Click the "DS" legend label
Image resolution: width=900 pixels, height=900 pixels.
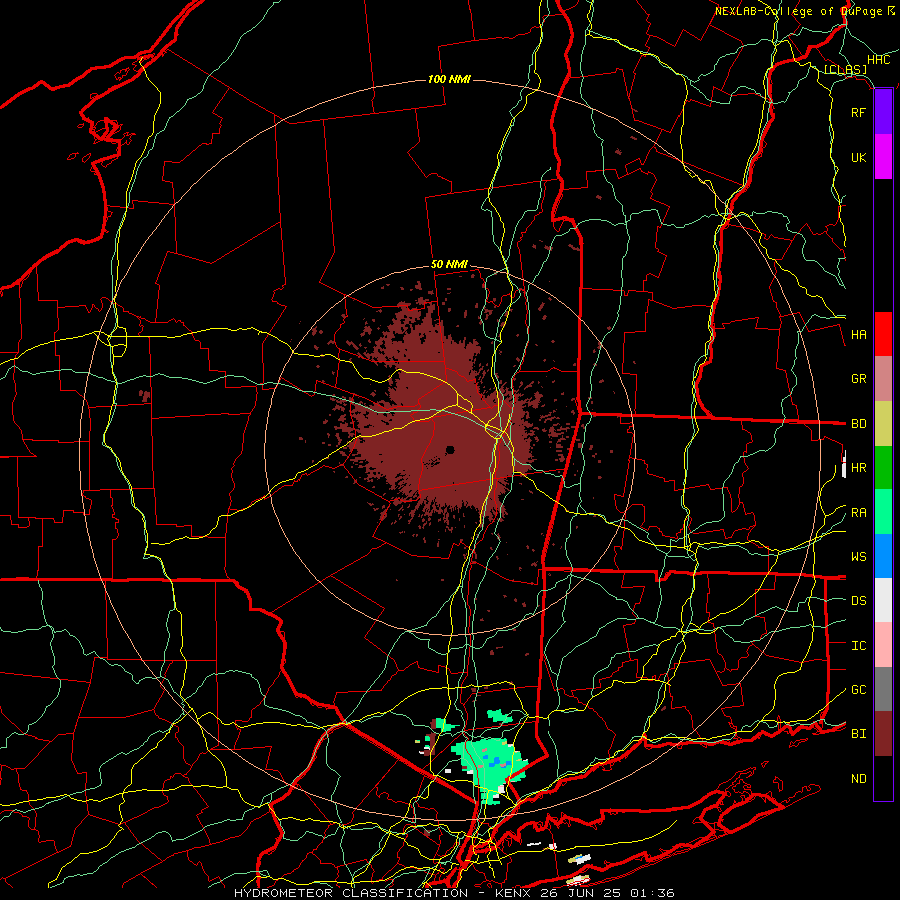coord(859,601)
